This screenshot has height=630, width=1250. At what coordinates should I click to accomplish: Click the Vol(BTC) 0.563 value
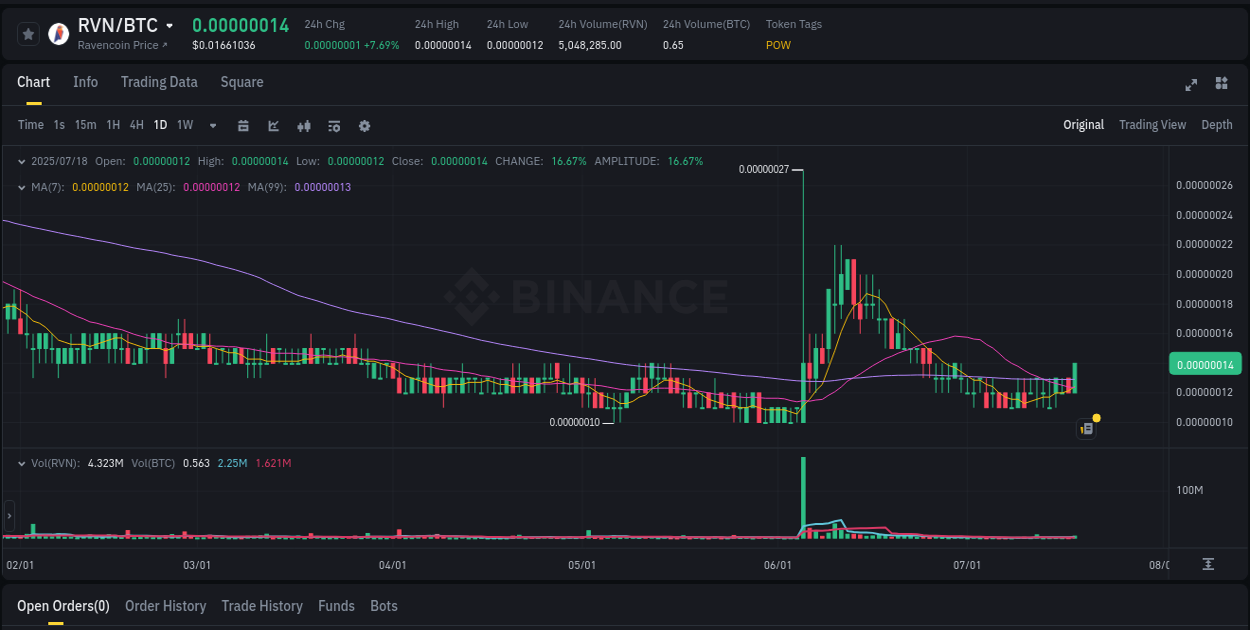click(x=196, y=463)
